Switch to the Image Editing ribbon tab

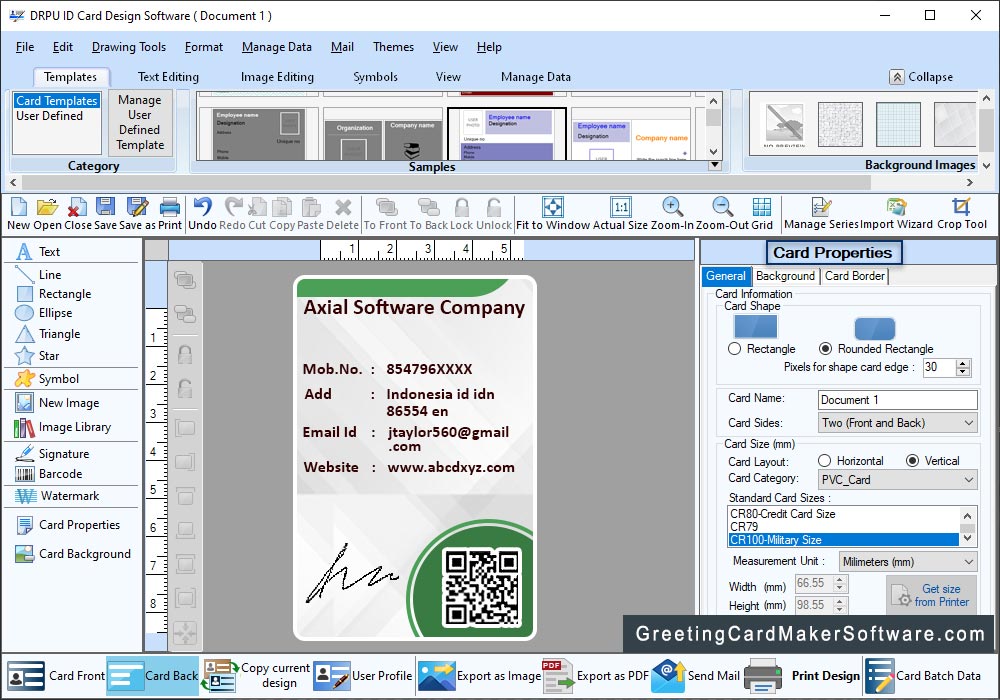pos(277,77)
